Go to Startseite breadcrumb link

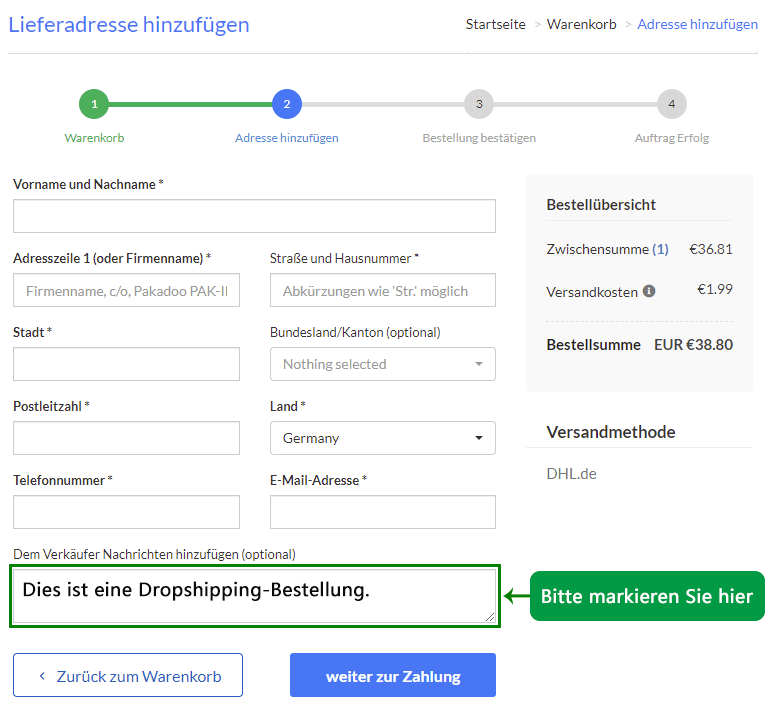[x=495, y=24]
